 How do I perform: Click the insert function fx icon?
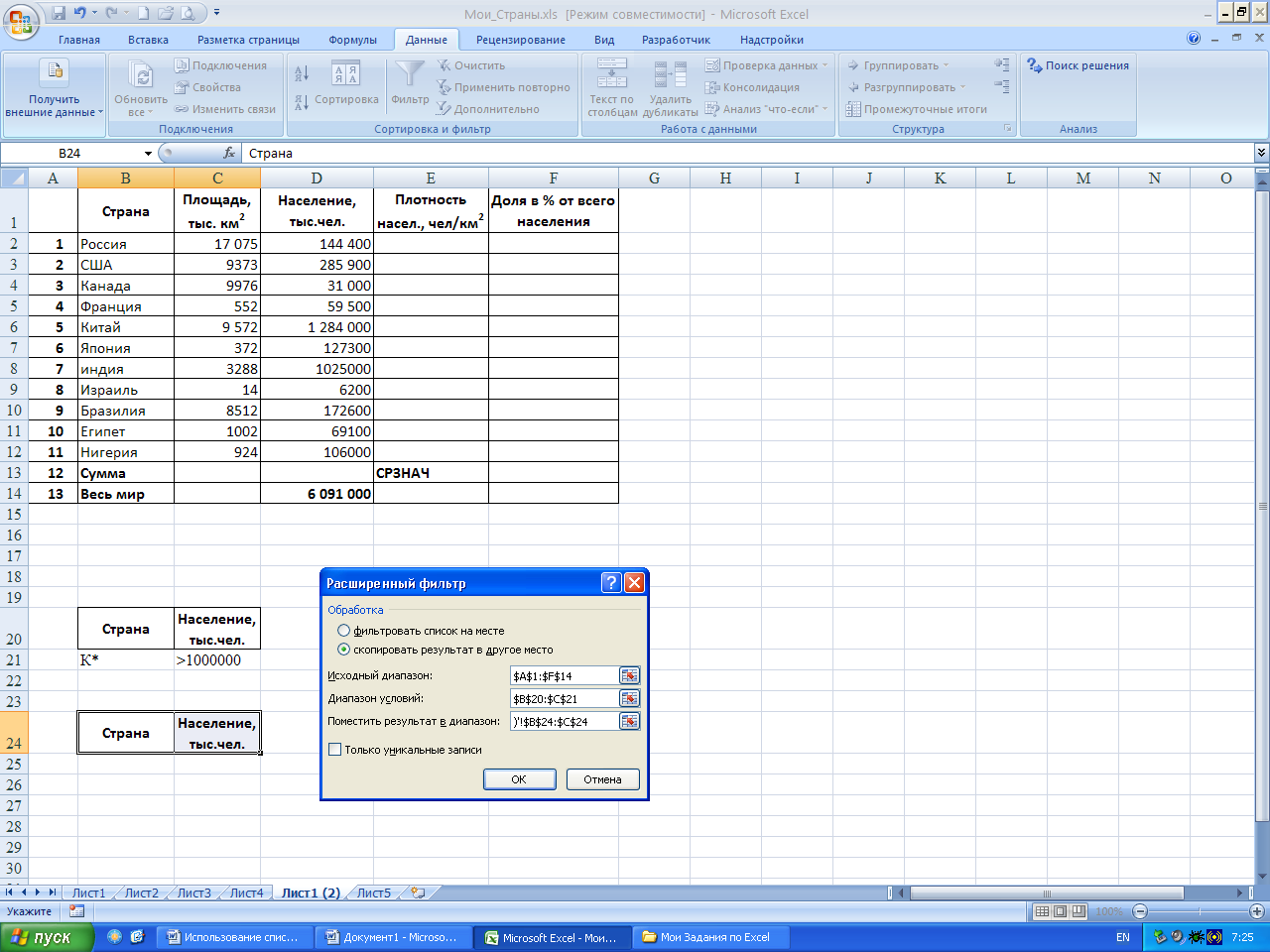[229, 153]
